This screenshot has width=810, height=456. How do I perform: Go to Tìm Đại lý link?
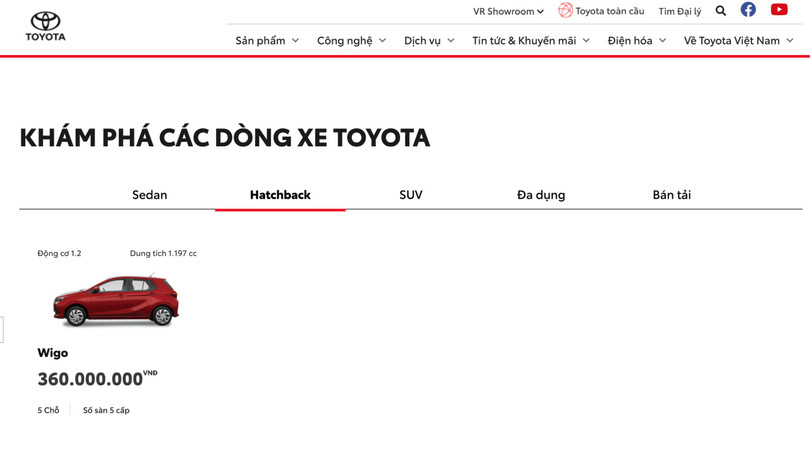click(x=679, y=11)
